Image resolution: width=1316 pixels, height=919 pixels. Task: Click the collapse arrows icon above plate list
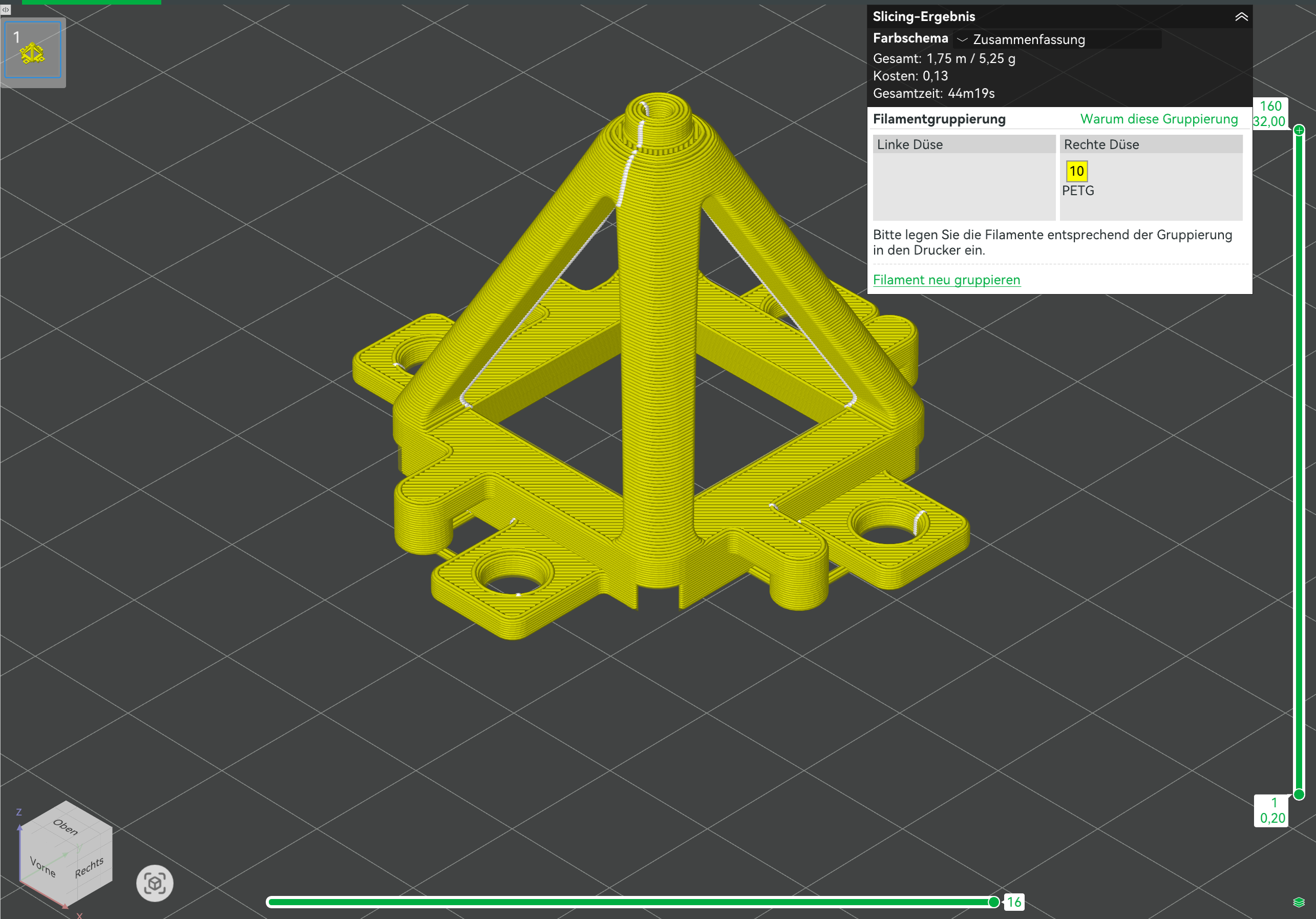coord(6,10)
